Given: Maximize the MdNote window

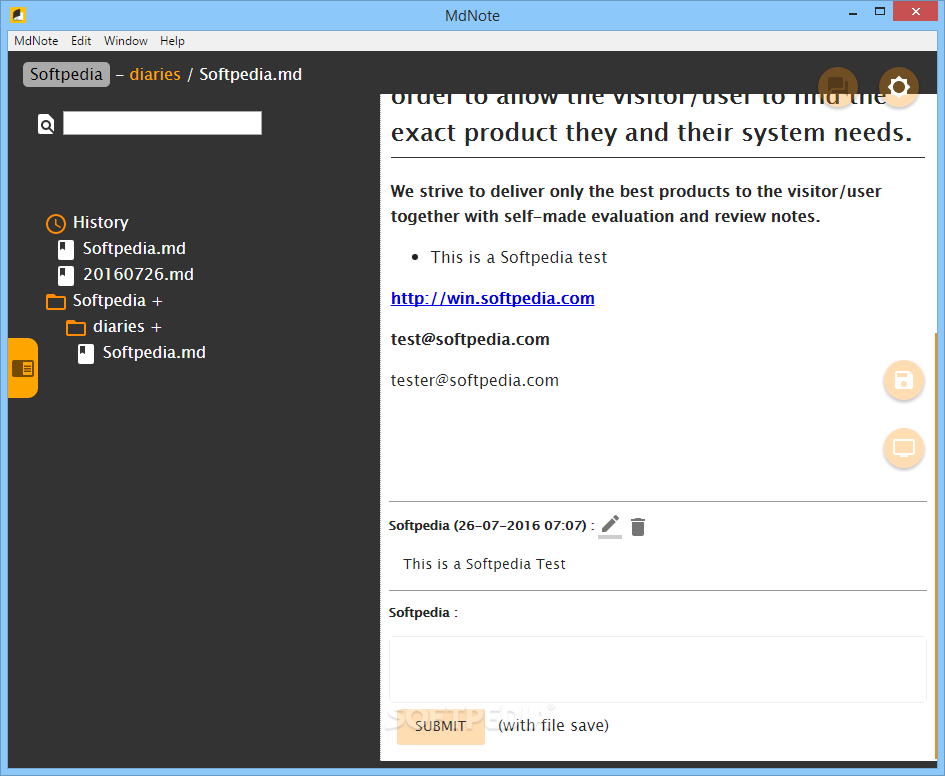Looking at the screenshot, I should (880, 12).
